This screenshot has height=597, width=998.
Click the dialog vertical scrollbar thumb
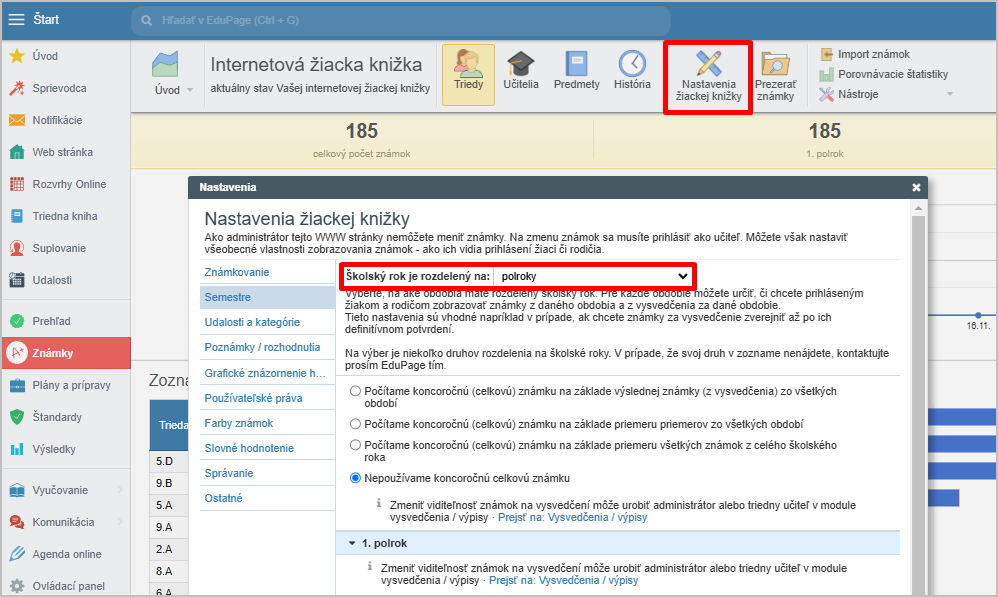918,405
